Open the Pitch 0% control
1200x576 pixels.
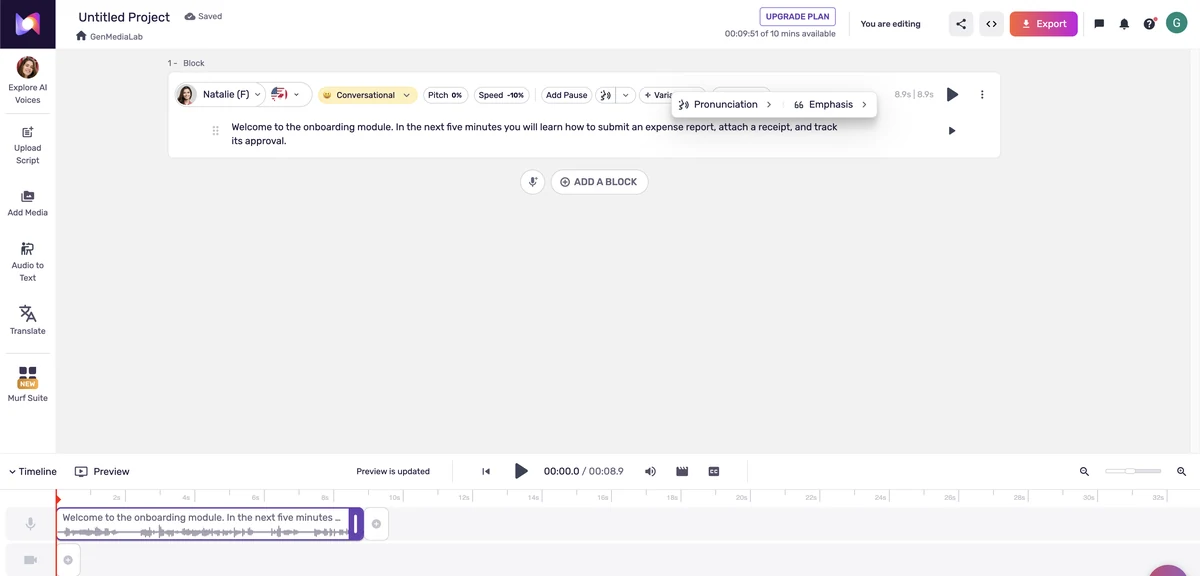(x=445, y=95)
